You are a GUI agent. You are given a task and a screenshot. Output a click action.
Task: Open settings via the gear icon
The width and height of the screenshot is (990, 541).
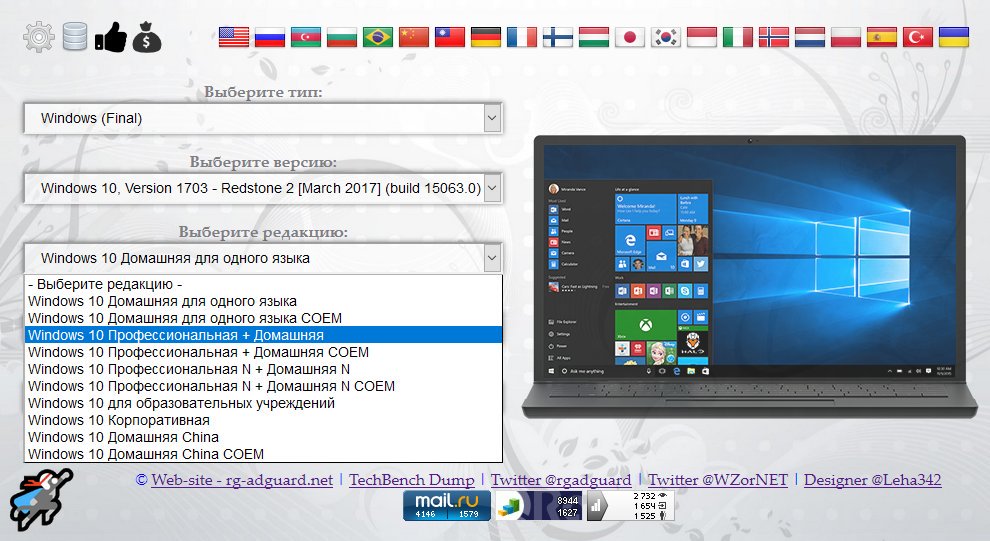(x=39, y=37)
